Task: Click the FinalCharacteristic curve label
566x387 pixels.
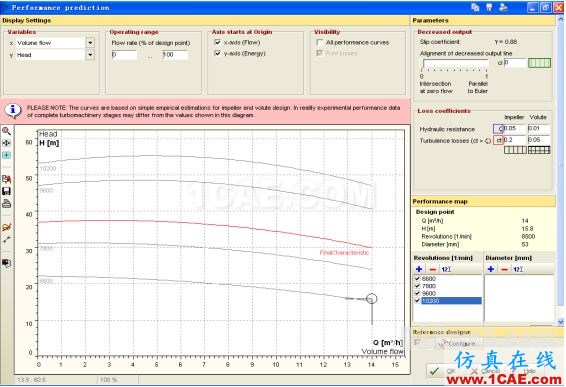Action: [344, 253]
